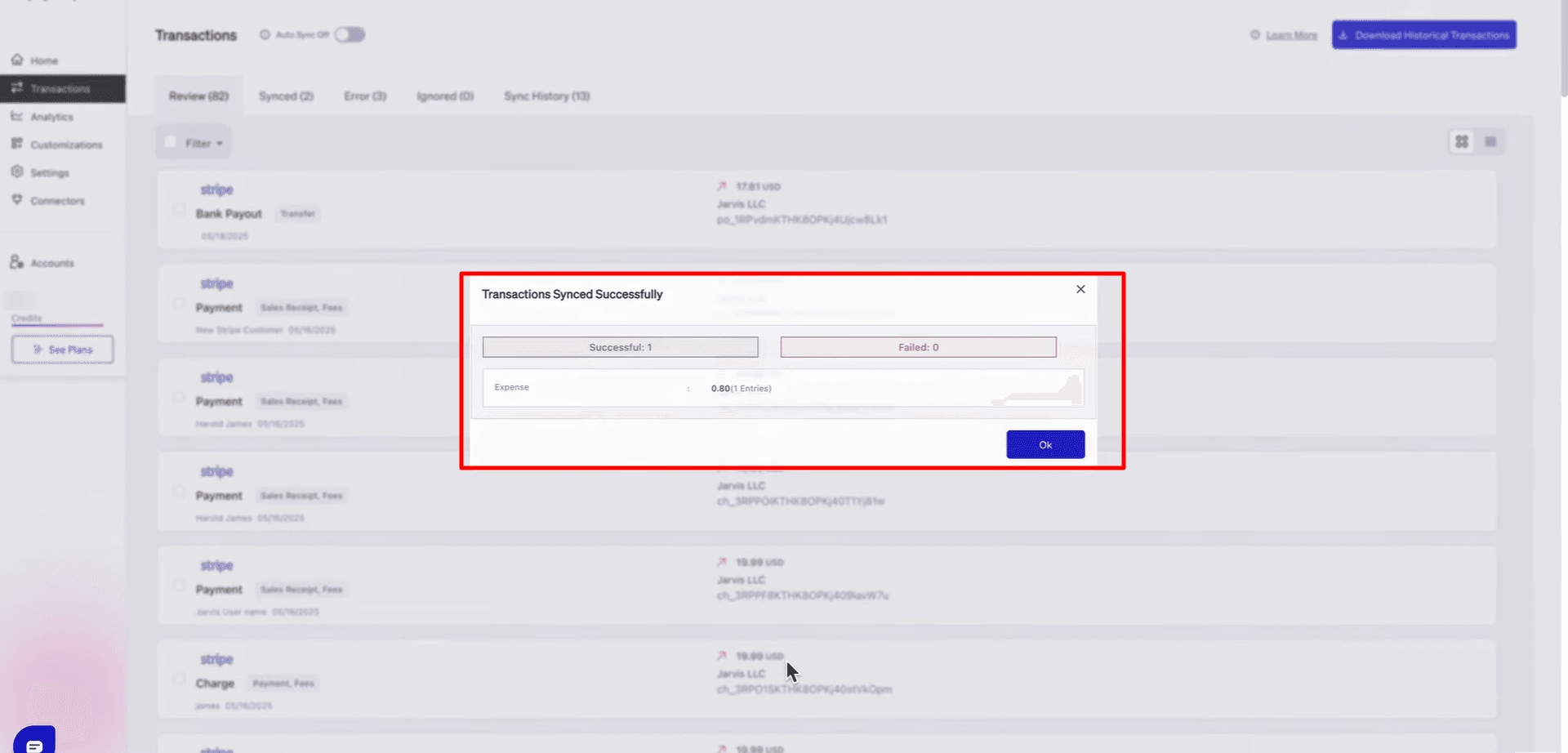Select the payout ID starting with po_1RP

click(x=802, y=220)
